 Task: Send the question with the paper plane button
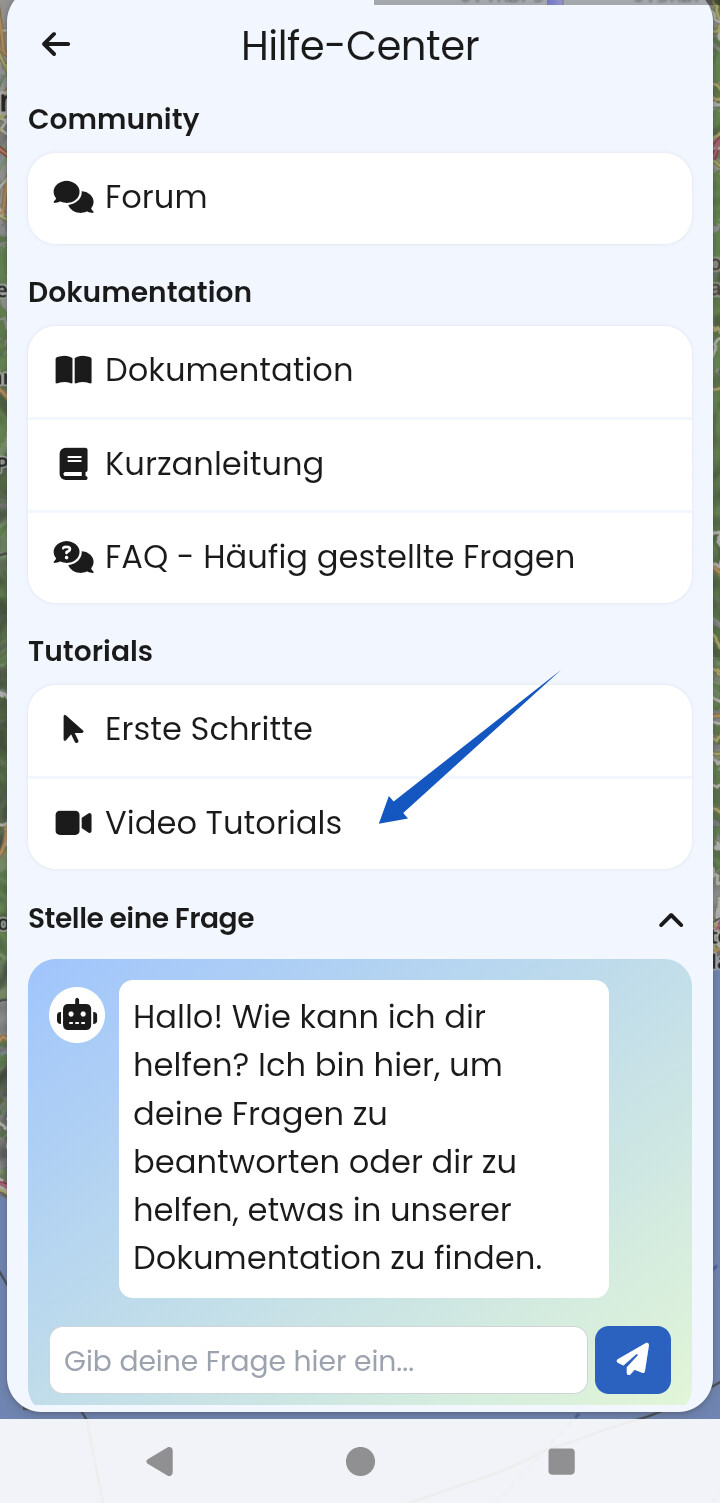pos(633,1359)
